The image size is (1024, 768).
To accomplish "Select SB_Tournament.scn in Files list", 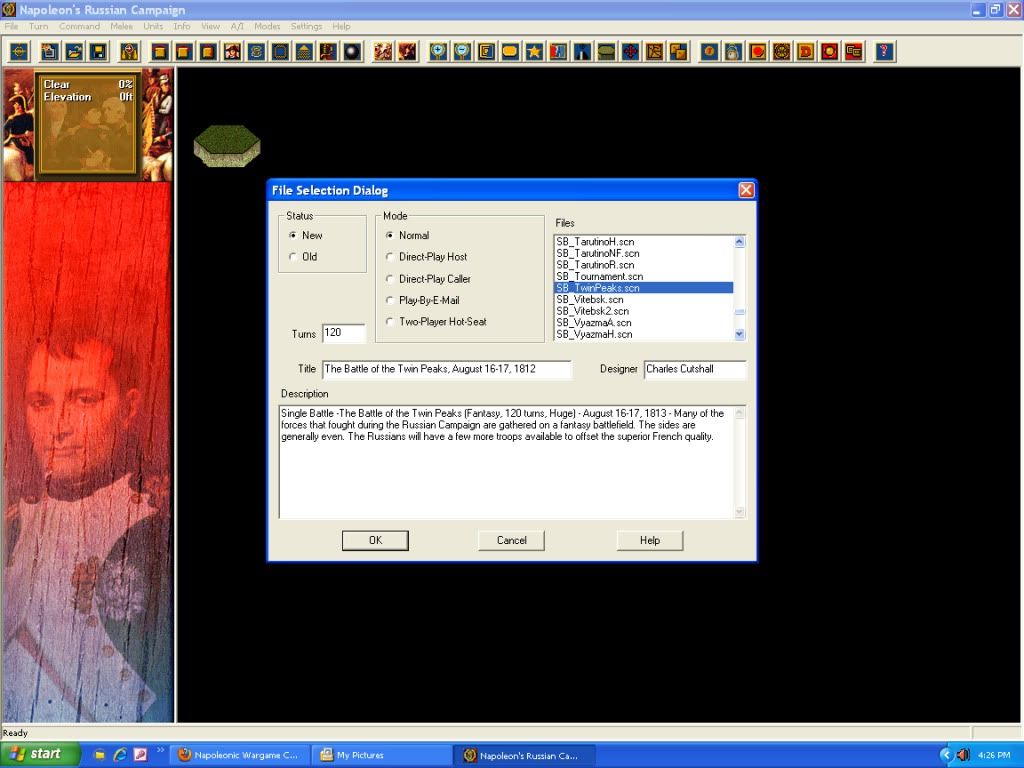I will click(643, 276).
